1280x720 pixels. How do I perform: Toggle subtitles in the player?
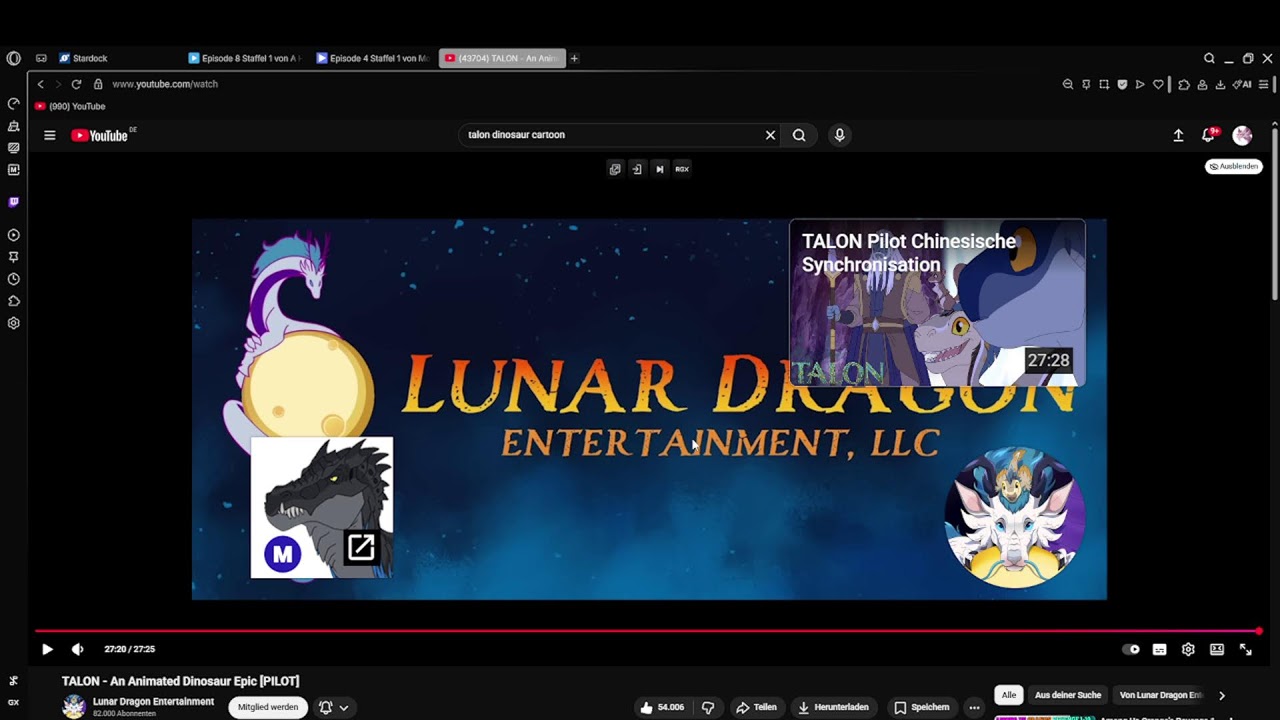pyautogui.click(x=1159, y=649)
